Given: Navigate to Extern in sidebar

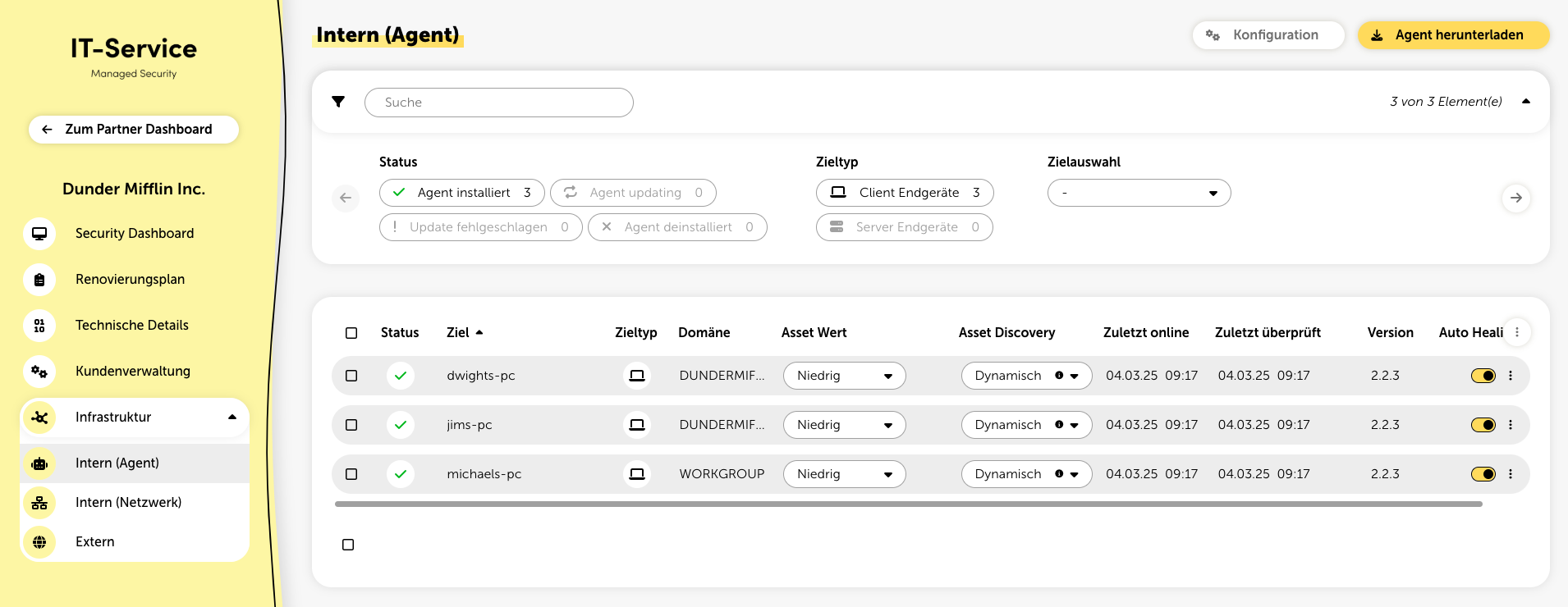Looking at the screenshot, I should 95,542.
